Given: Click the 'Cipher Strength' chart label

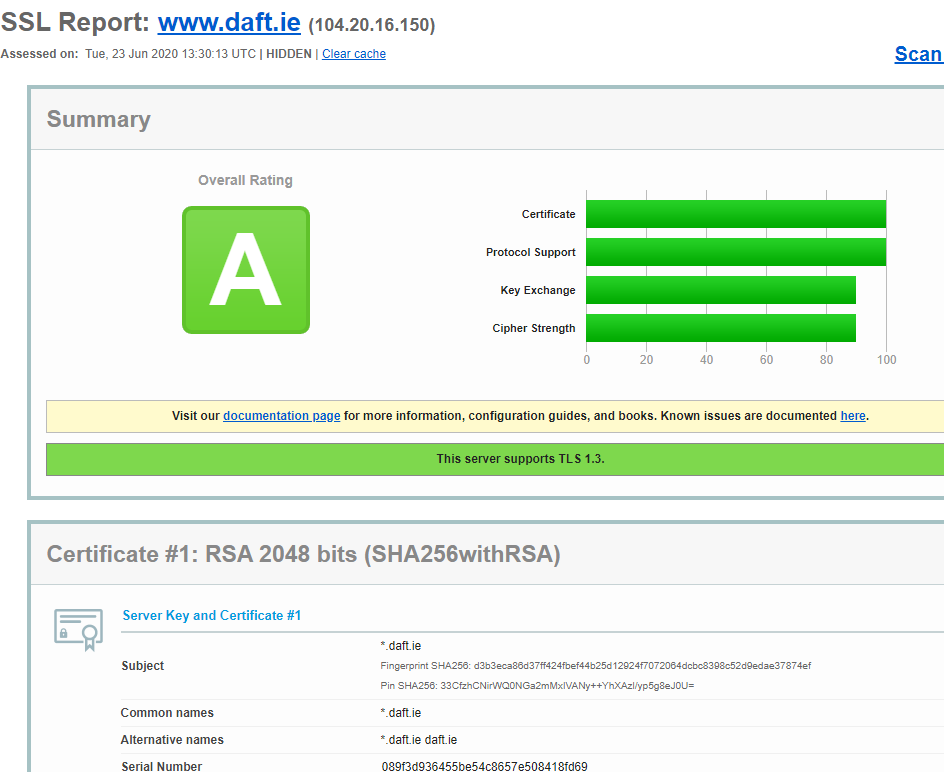Looking at the screenshot, I should point(533,328).
